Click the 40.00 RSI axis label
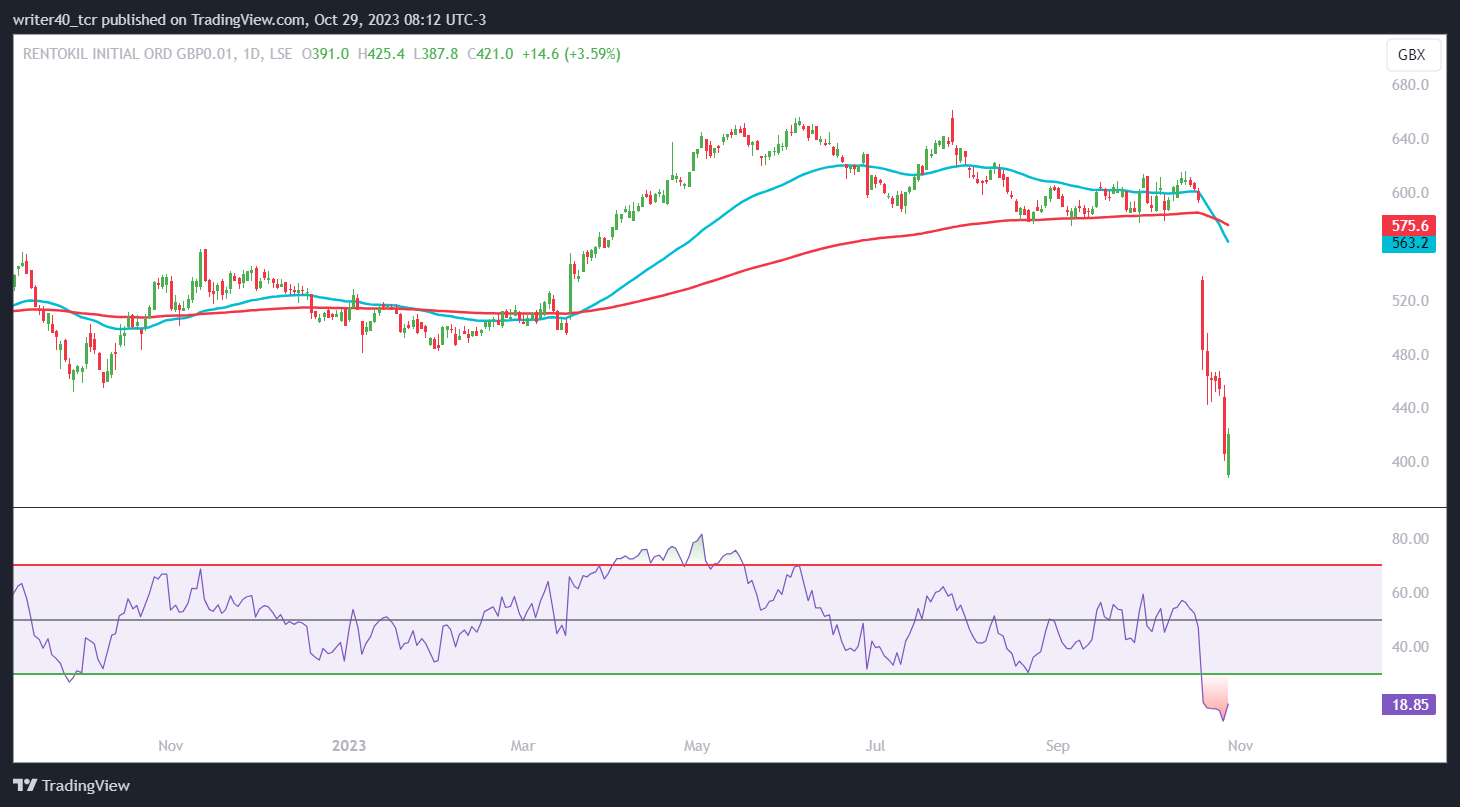Viewport: 1460px width, 807px height. 1410,647
